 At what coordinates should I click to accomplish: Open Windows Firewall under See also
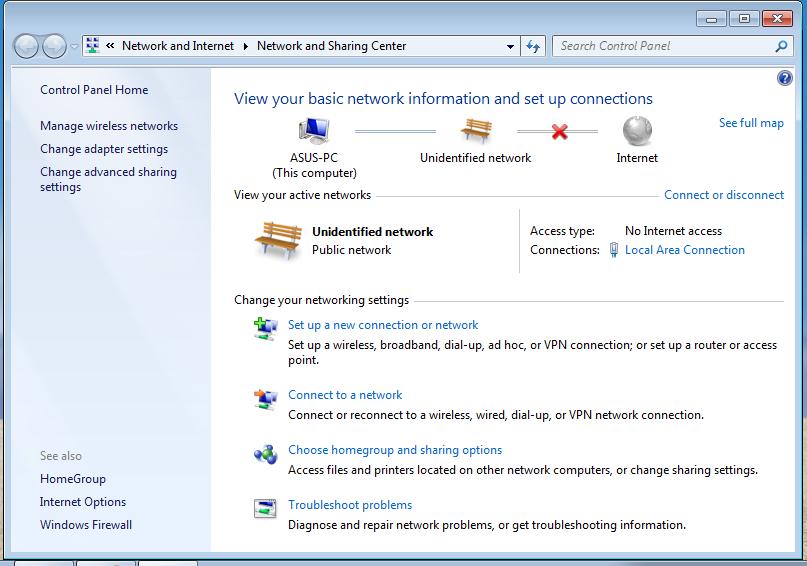point(86,525)
